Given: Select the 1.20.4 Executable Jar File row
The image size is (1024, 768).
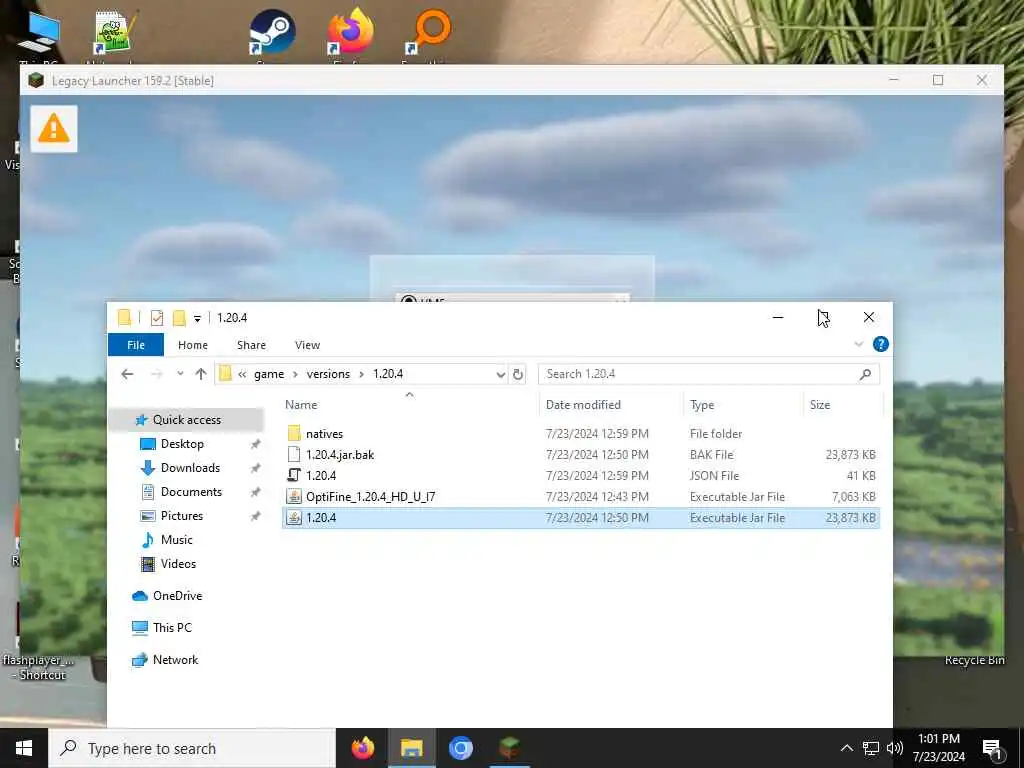Looking at the screenshot, I should click(581, 518).
